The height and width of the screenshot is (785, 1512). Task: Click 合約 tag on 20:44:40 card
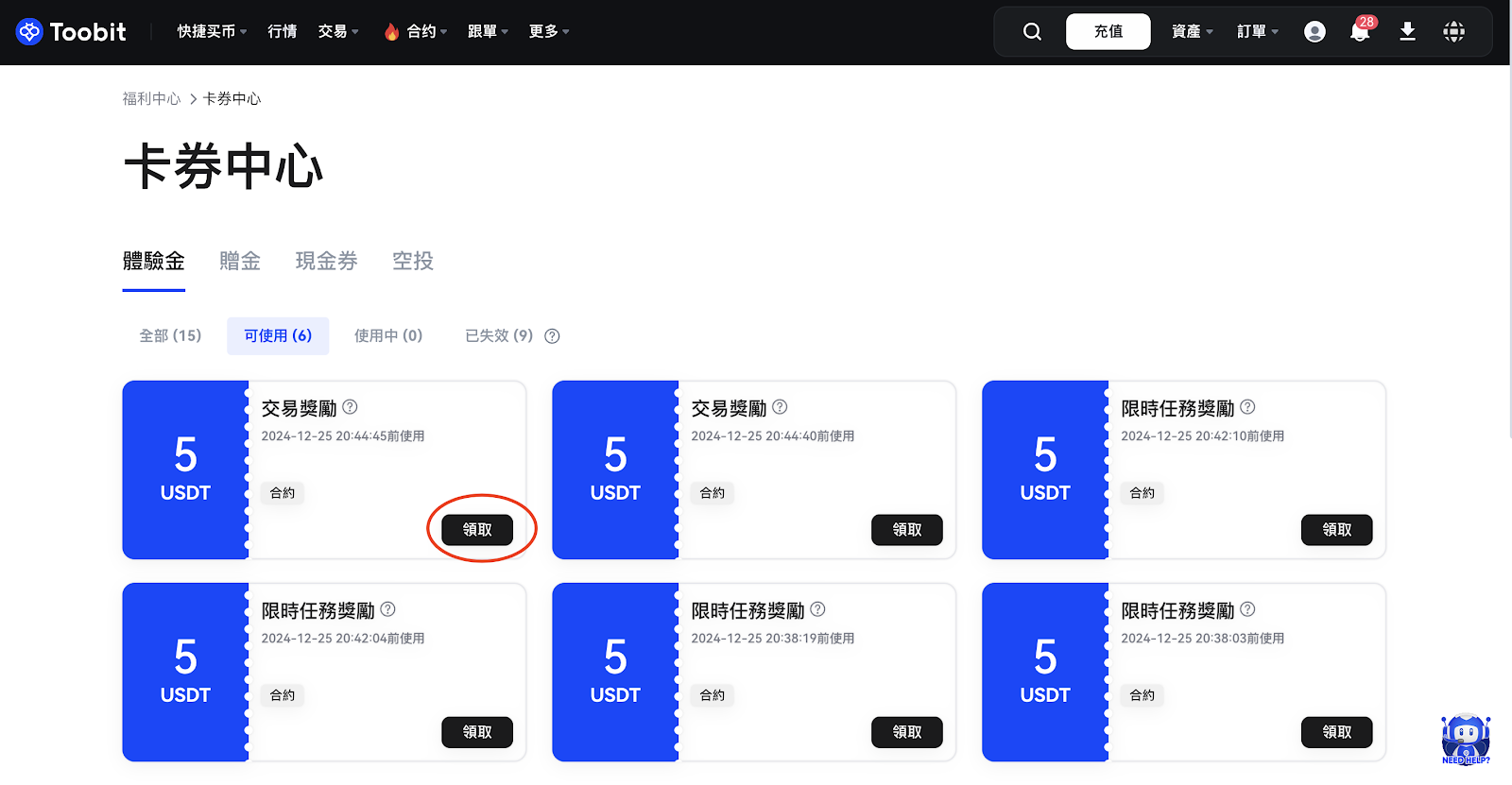[713, 493]
